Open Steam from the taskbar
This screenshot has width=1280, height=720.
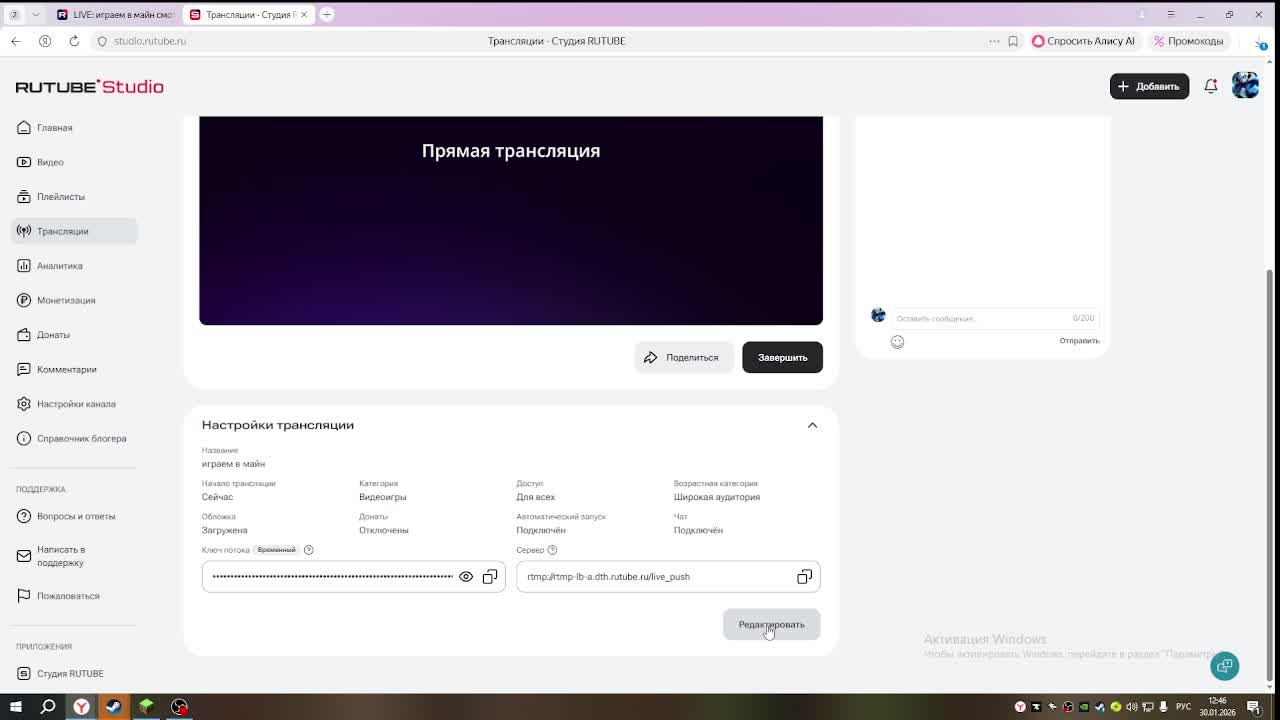(x=113, y=707)
